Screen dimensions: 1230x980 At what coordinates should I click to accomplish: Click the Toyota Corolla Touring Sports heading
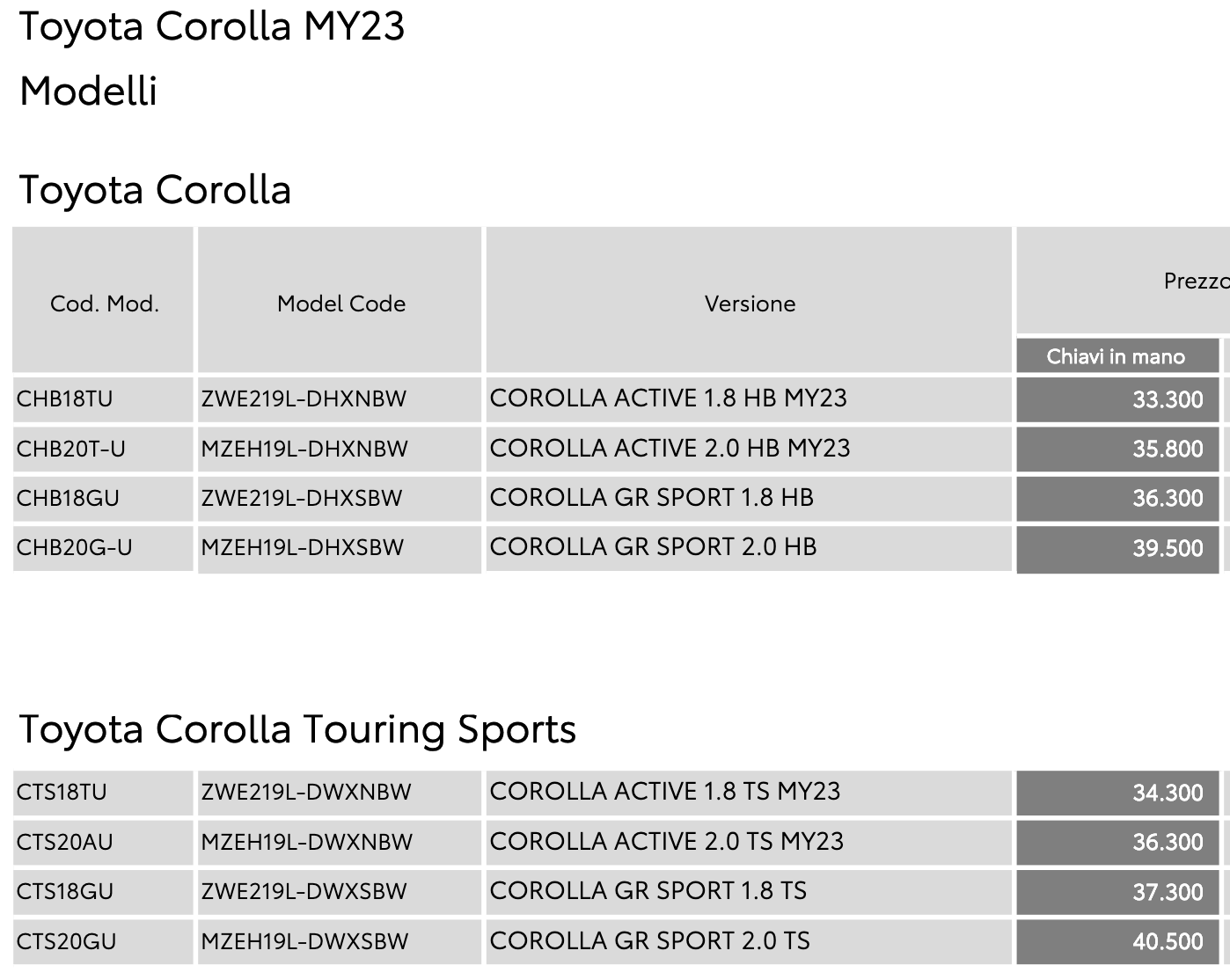(297, 730)
